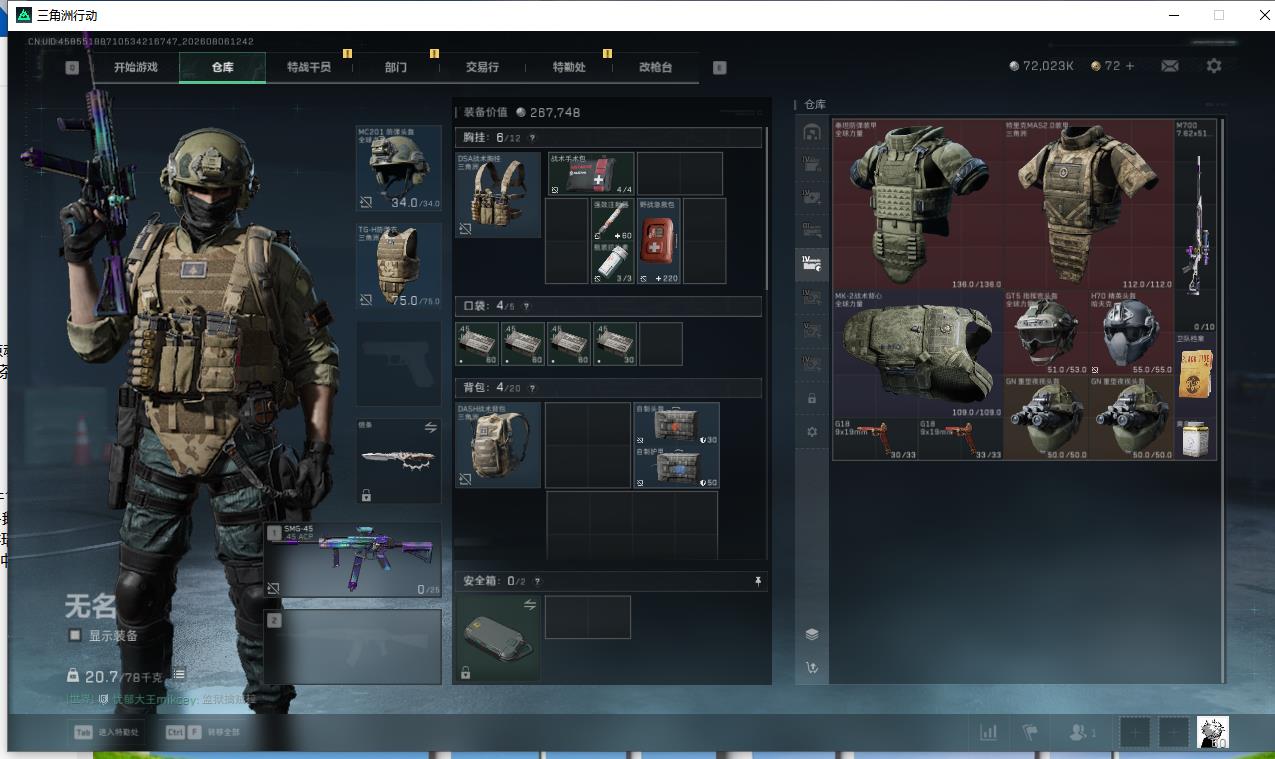
Task: Select the MK-2 tactical vest in warehouse
Action: (919, 354)
